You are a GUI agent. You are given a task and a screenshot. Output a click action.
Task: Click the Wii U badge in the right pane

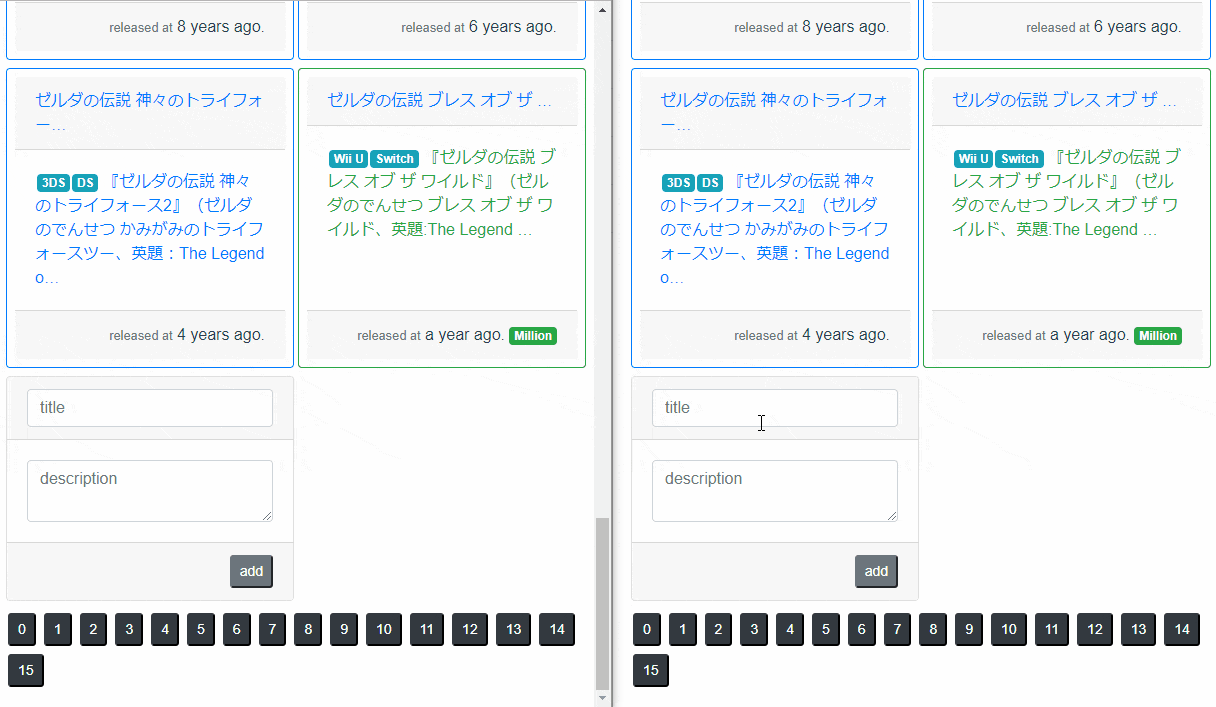point(974,158)
